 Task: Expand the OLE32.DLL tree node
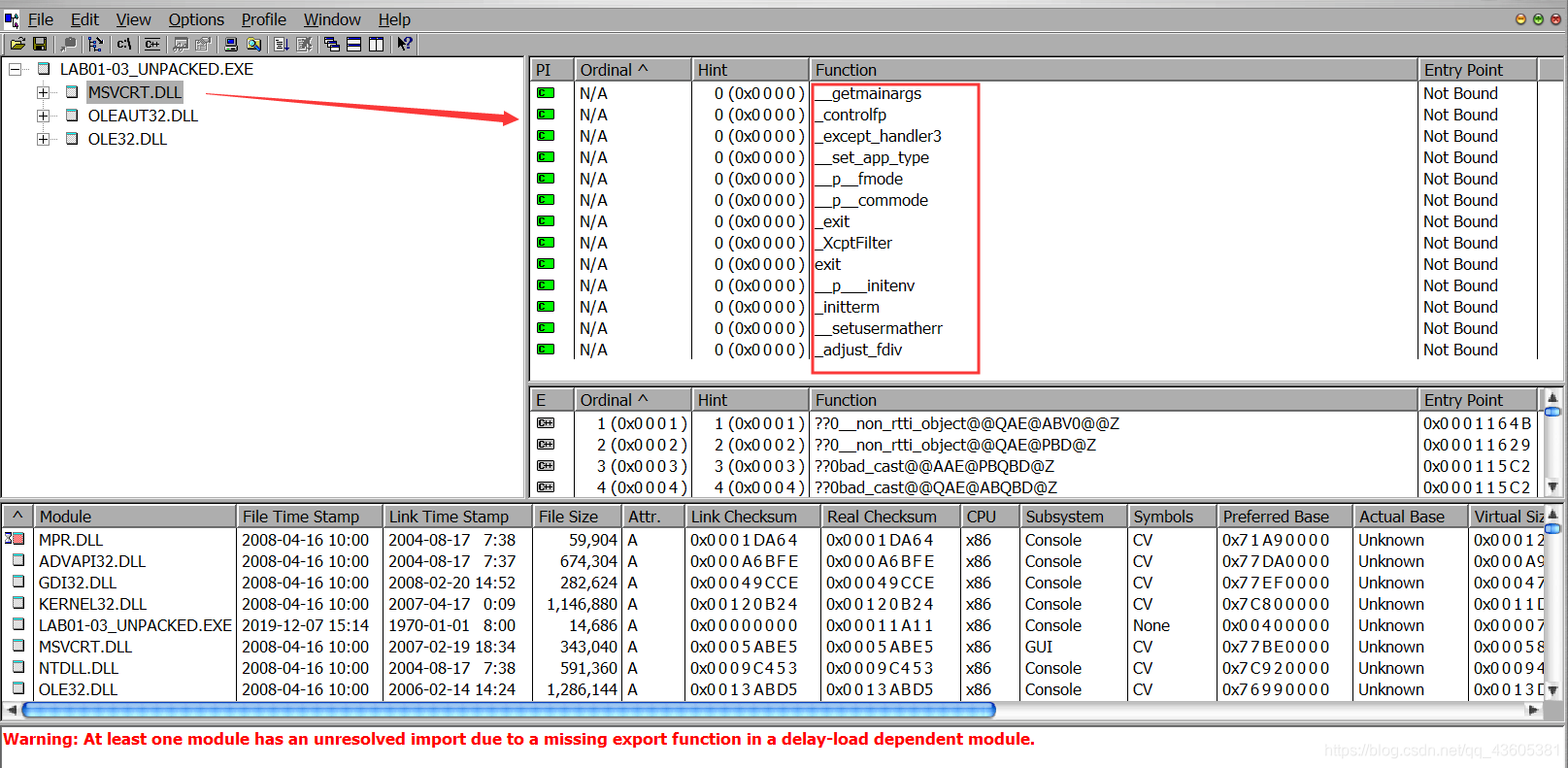[x=43, y=139]
